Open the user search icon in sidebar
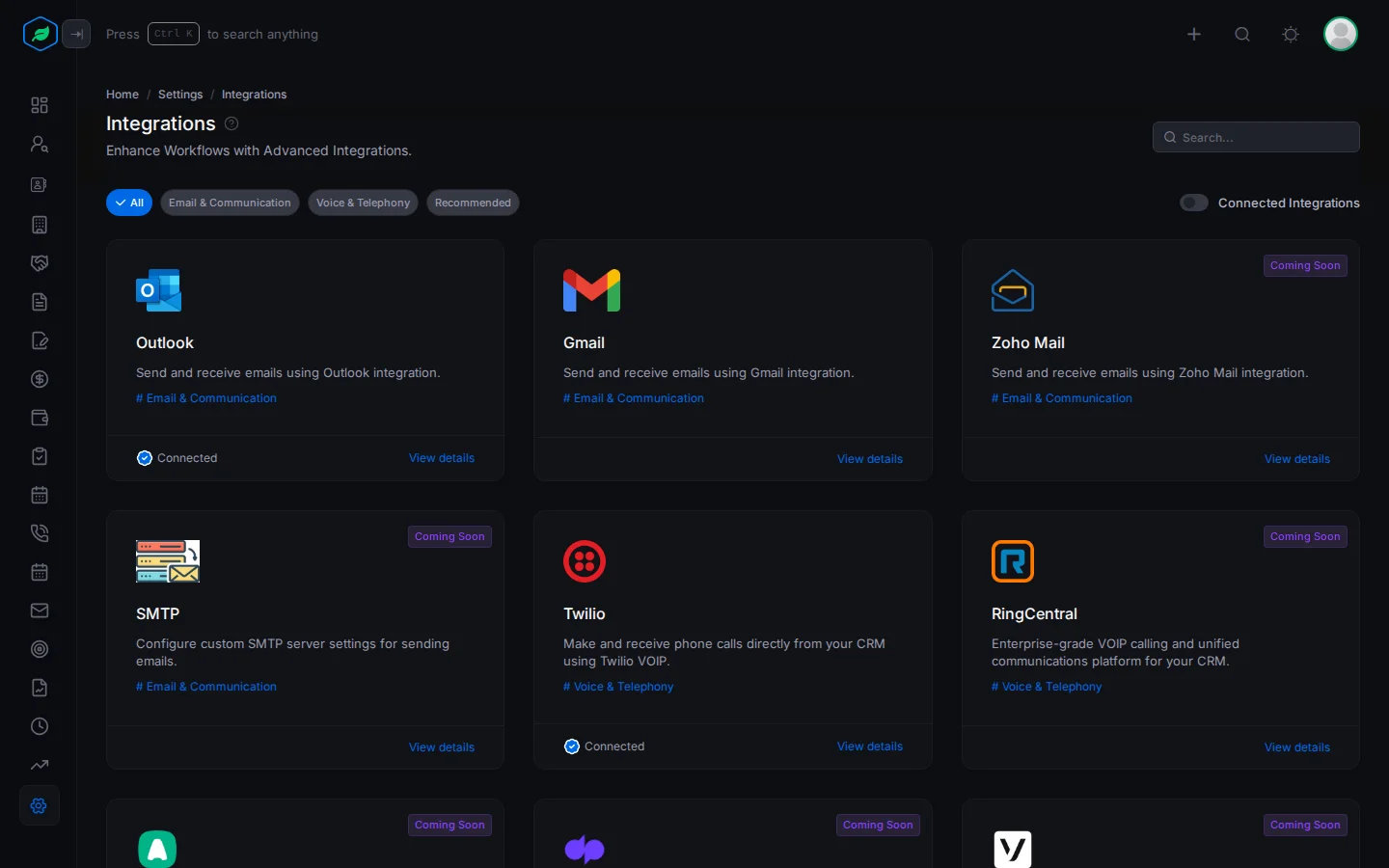This screenshot has height=868, width=1389. tap(40, 144)
